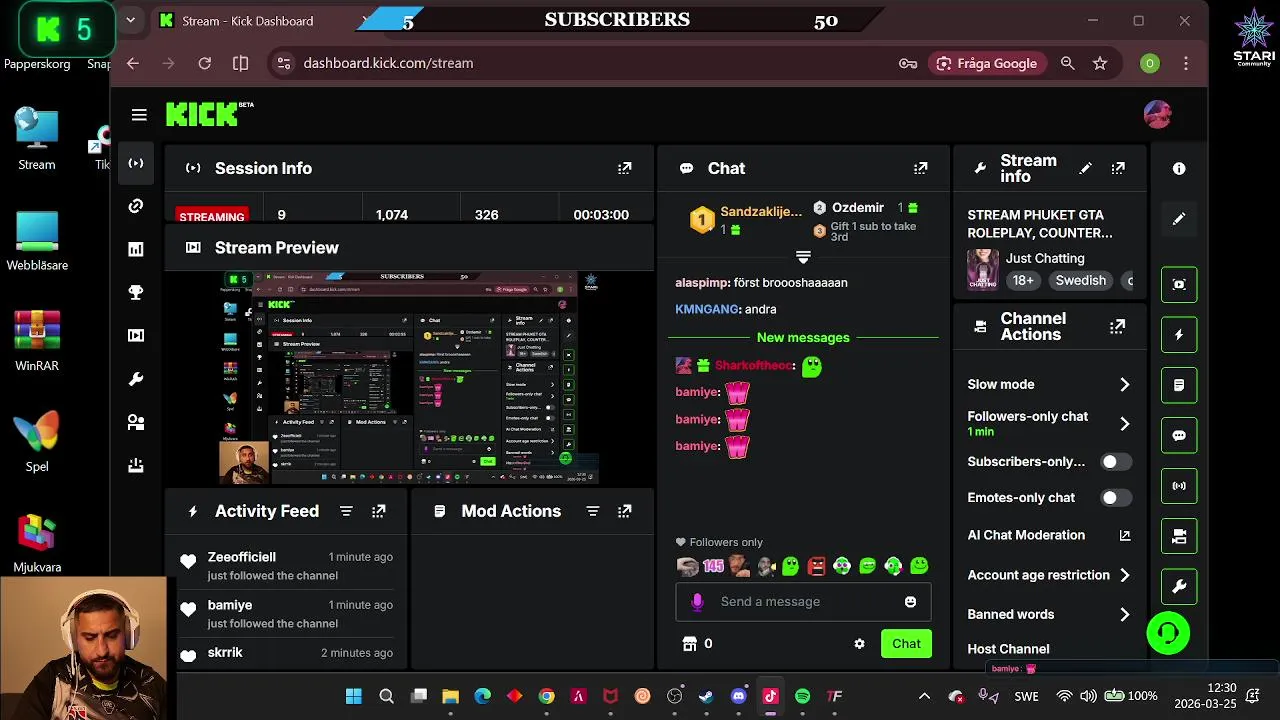Open the link icon in left sidebar
This screenshot has width=1280, height=720.
click(136, 206)
